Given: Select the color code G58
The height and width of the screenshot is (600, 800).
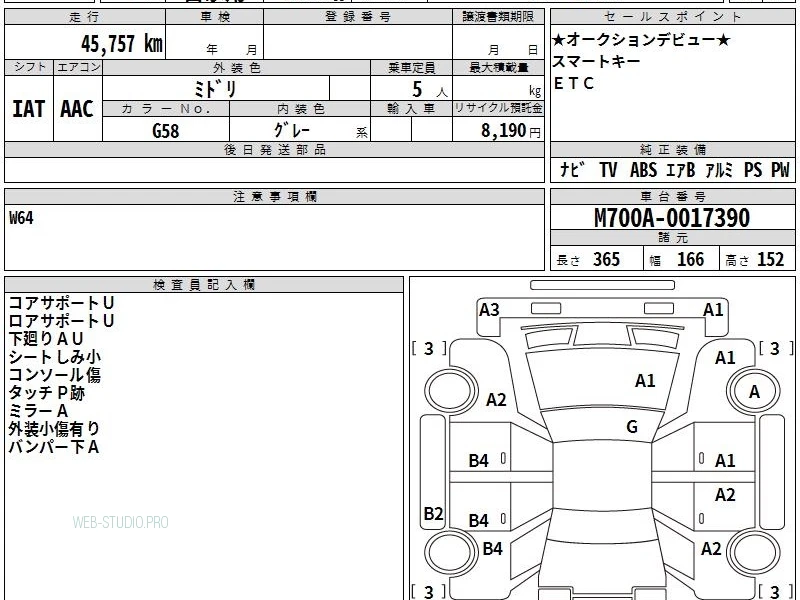Looking at the screenshot, I should 166,131.
